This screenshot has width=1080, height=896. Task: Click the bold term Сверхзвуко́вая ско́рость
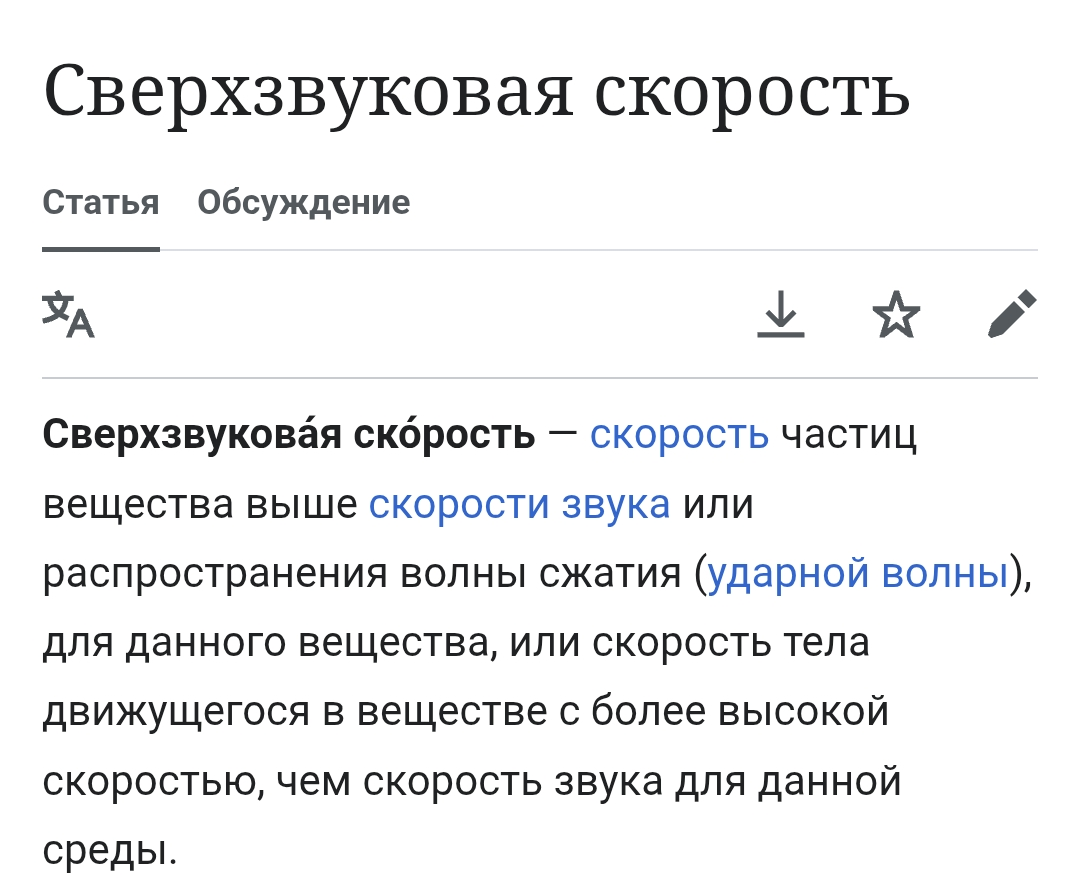click(x=289, y=435)
